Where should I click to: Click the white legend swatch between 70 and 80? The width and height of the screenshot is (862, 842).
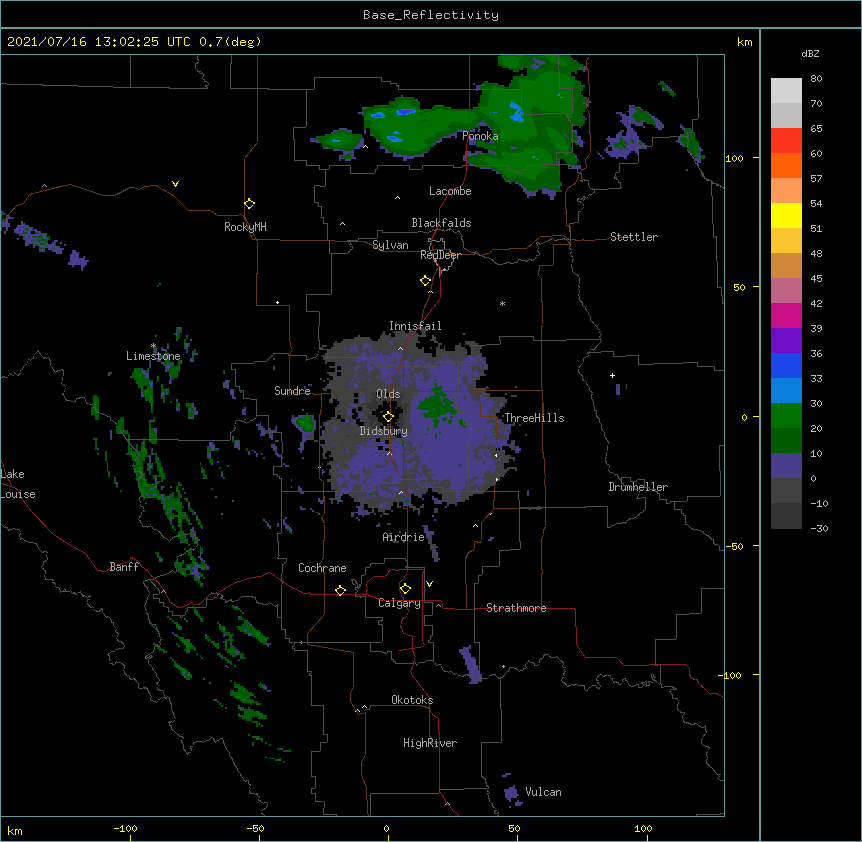(786, 91)
